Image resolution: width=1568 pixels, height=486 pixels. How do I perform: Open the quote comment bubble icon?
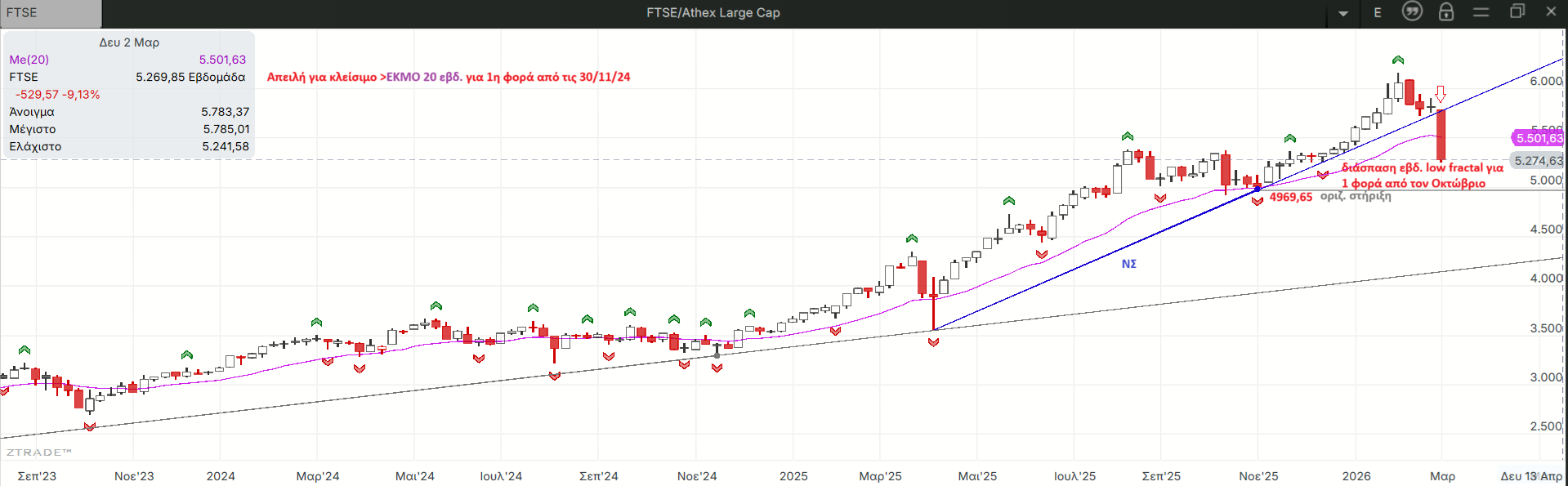tap(1412, 11)
